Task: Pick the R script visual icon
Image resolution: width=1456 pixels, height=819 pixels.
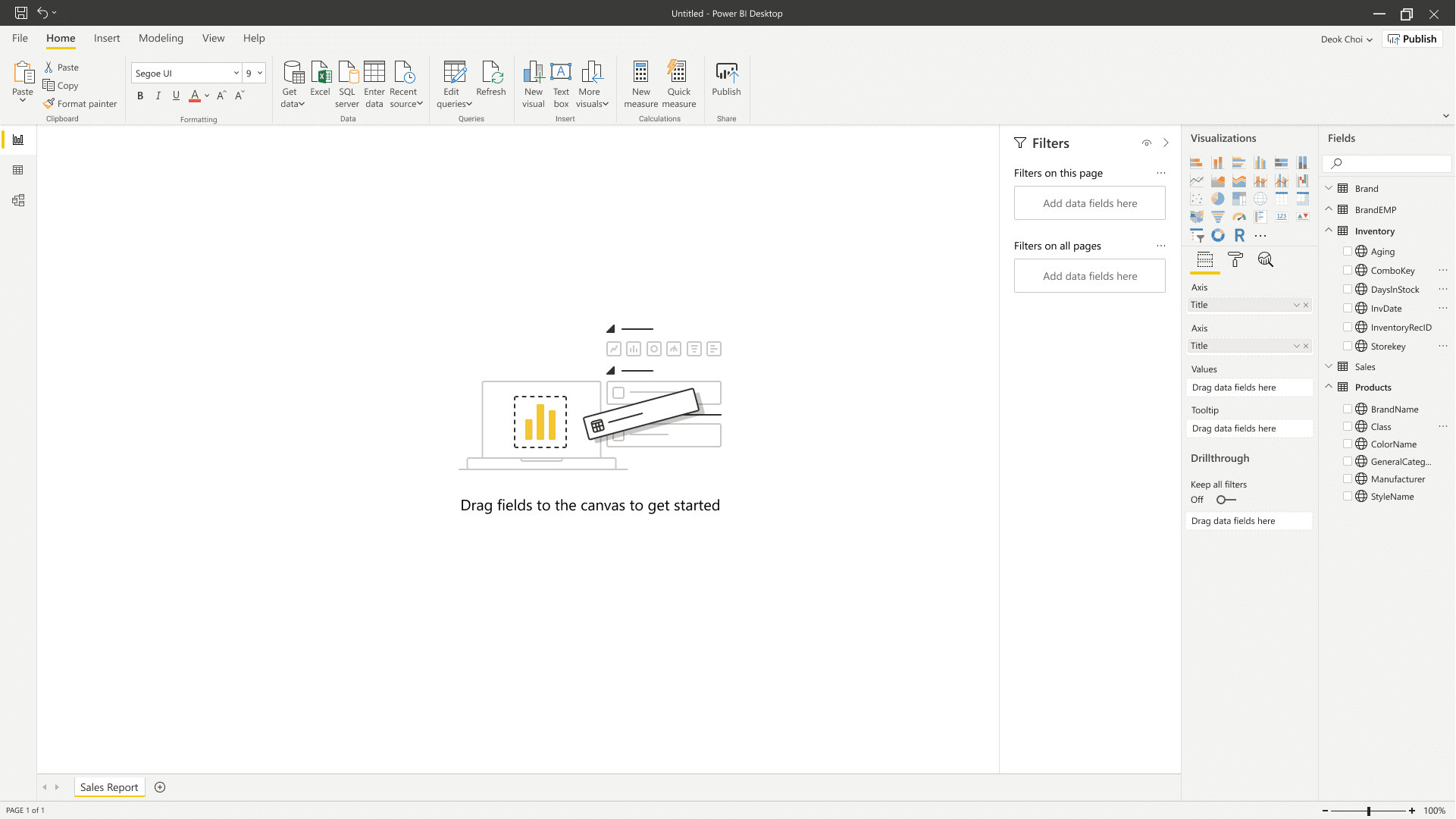Action: (x=1238, y=235)
